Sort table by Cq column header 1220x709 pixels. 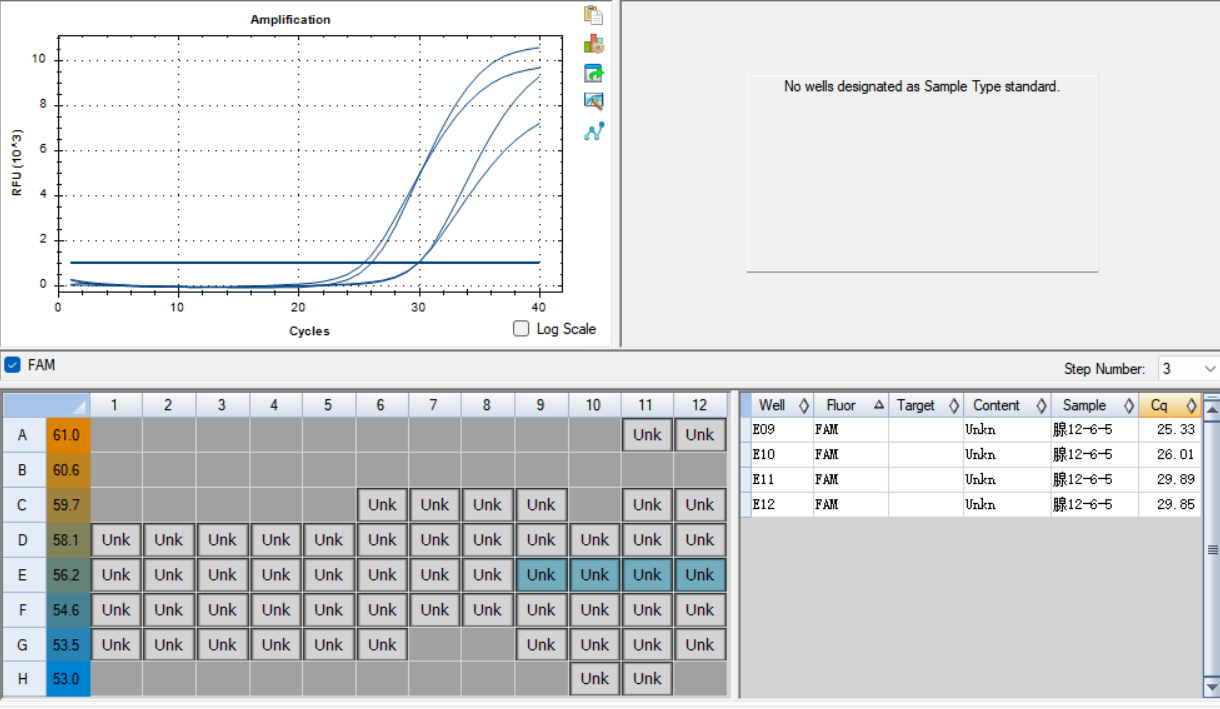pyautogui.click(x=1170, y=405)
